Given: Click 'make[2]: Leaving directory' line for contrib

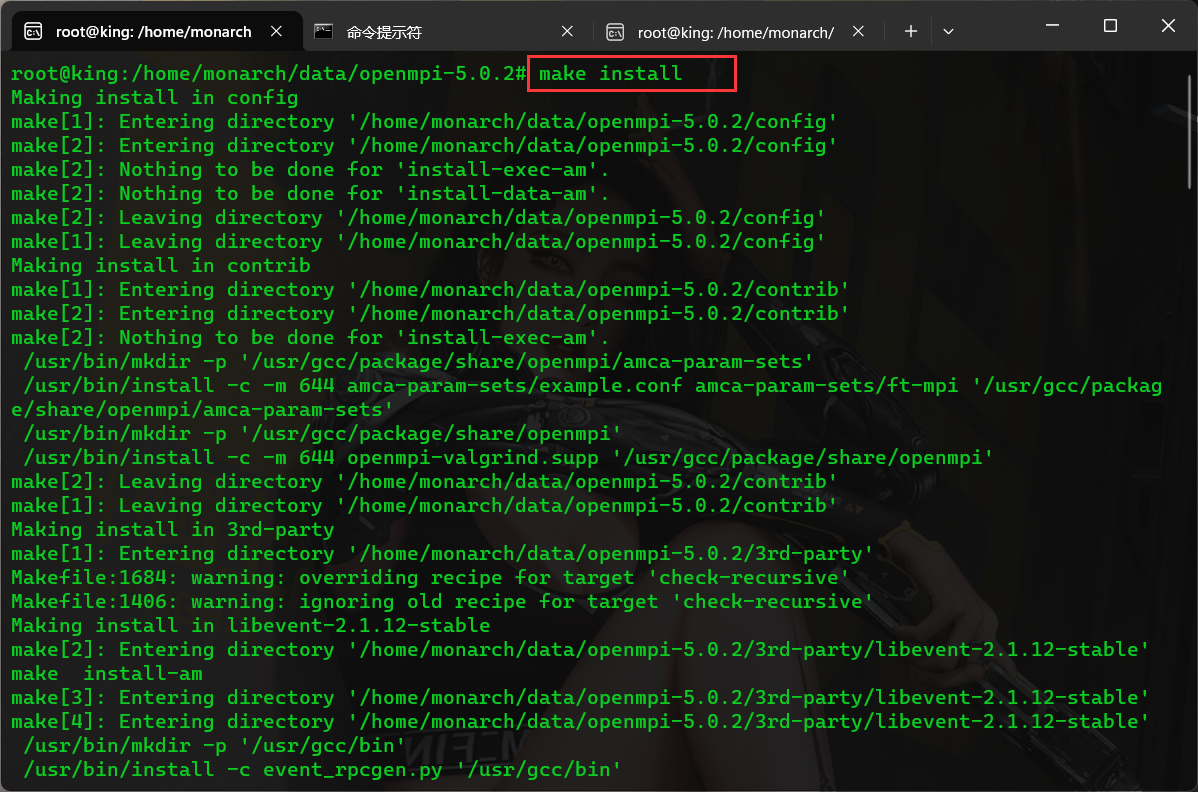Looking at the screenshot, I should (x=424, y=482).
